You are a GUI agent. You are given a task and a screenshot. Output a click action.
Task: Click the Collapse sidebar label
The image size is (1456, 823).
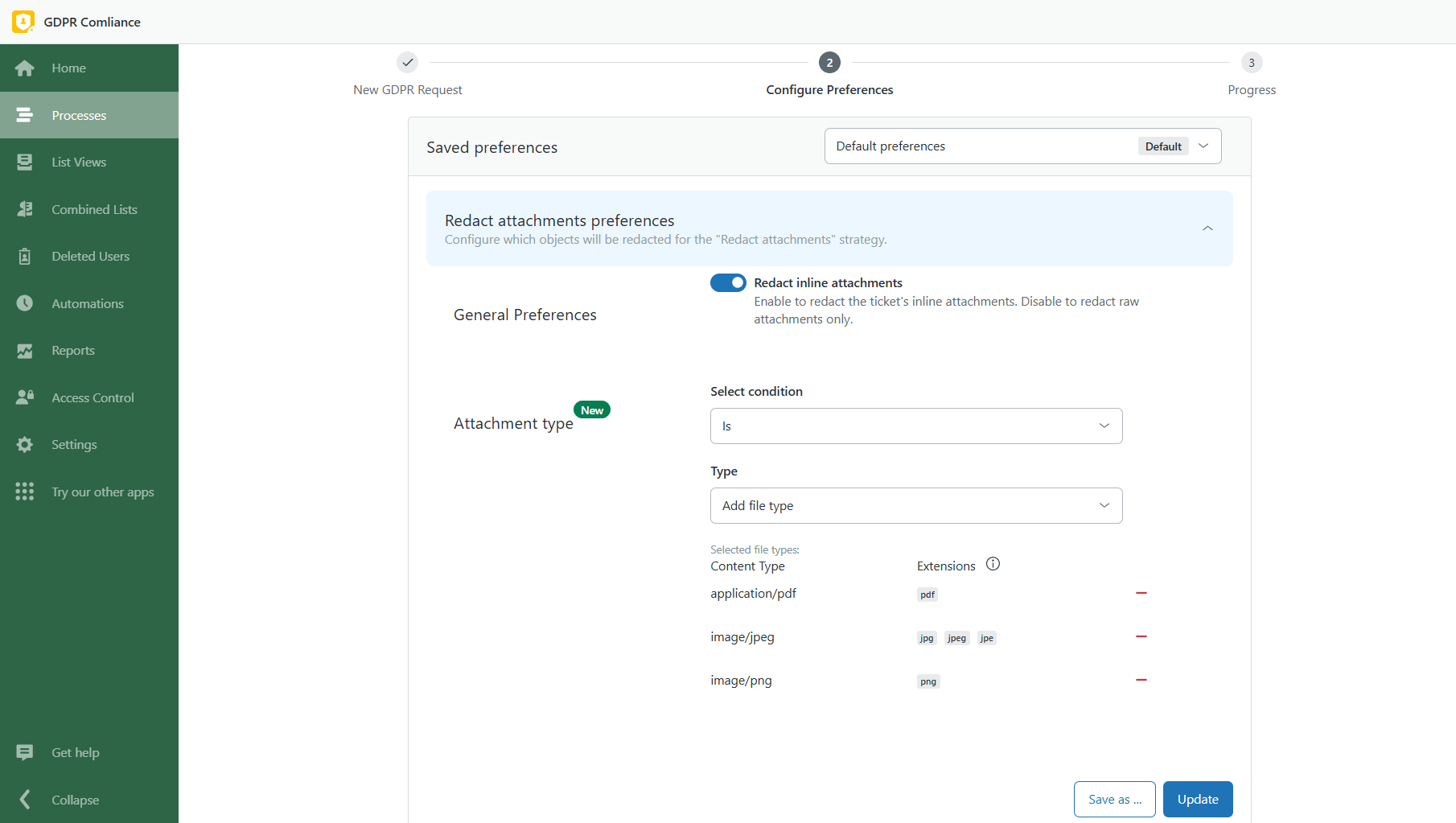point(76,800)
